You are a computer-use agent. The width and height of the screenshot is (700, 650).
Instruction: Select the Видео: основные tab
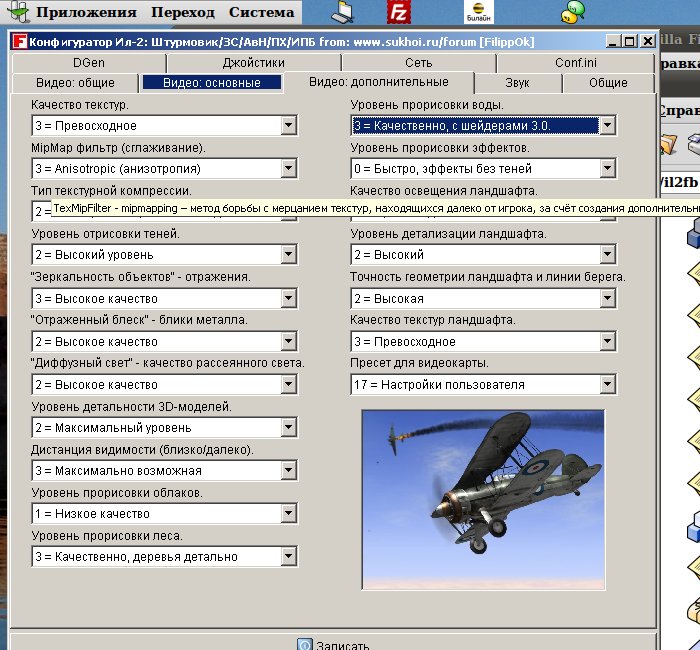pos(212,83)
